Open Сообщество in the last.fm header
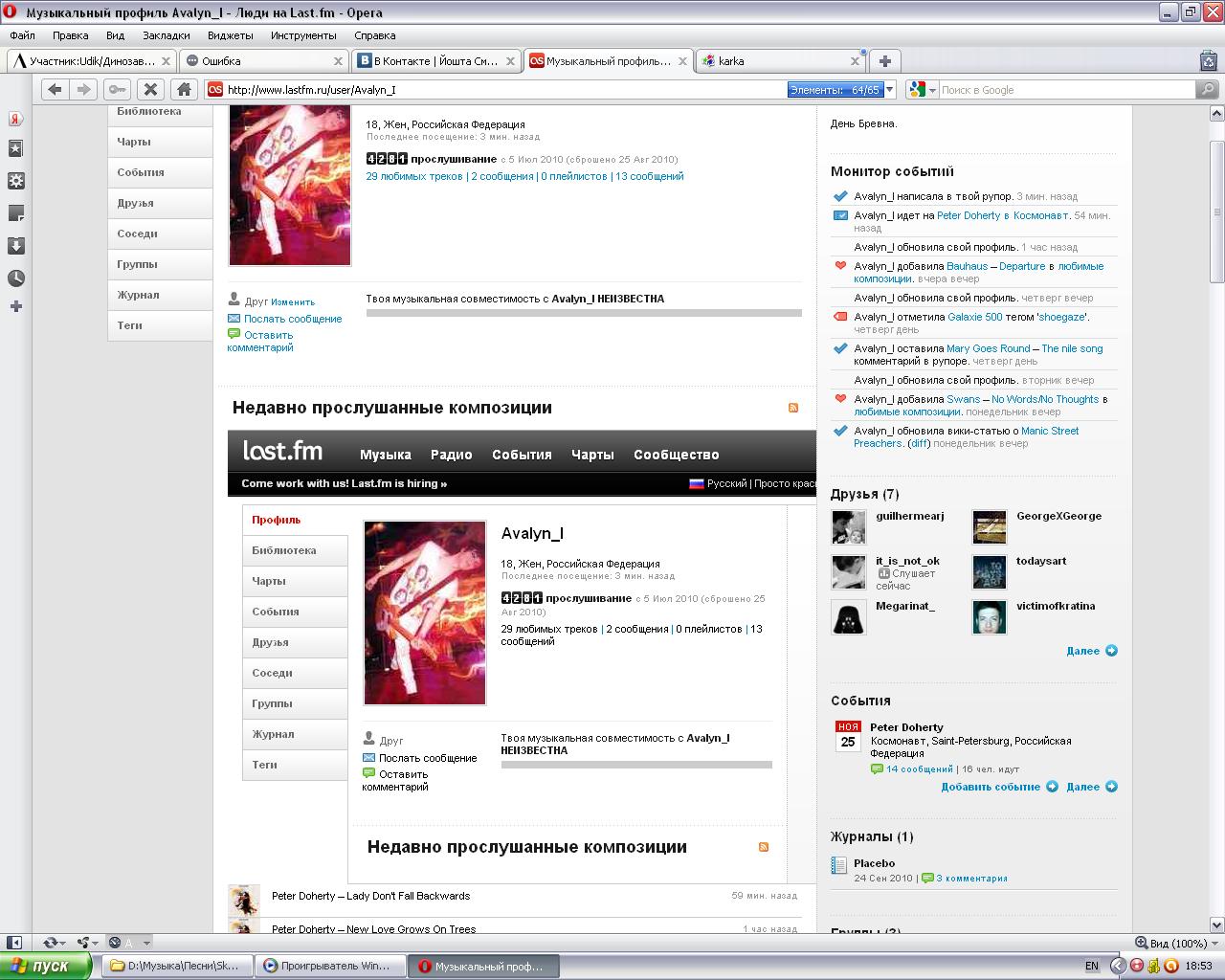 tap(676, 455)
